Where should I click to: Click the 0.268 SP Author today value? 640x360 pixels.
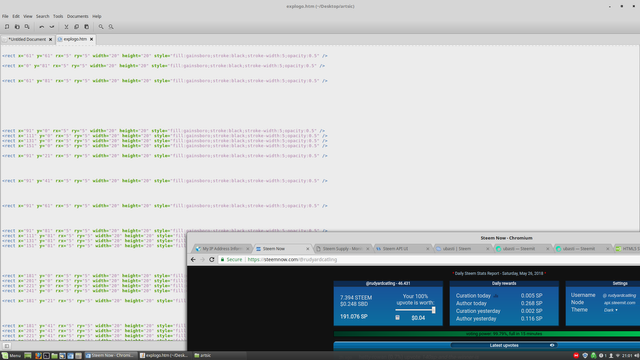(x=531, y=303)
